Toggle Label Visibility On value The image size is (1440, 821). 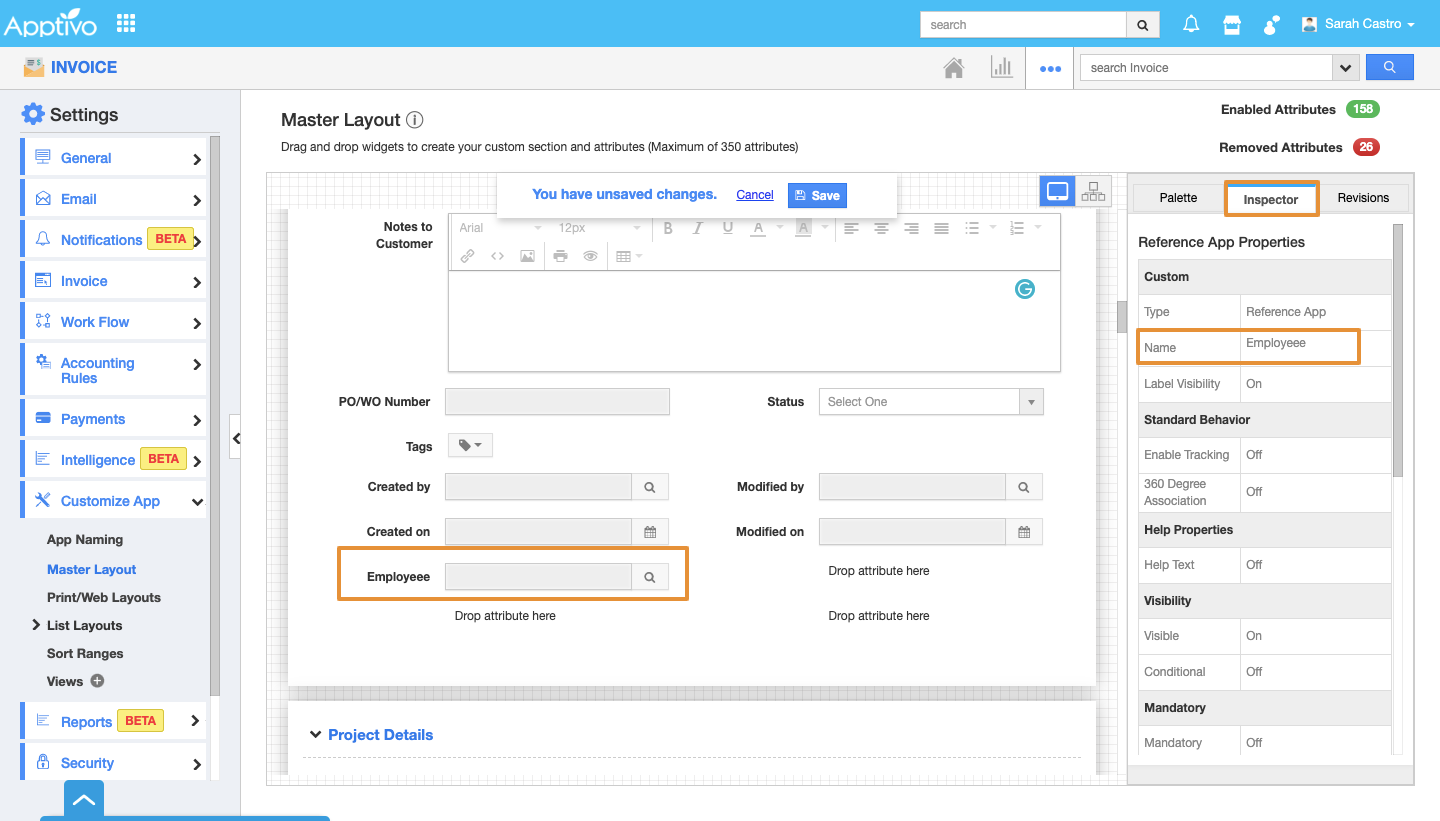(x=1254, y=384)
